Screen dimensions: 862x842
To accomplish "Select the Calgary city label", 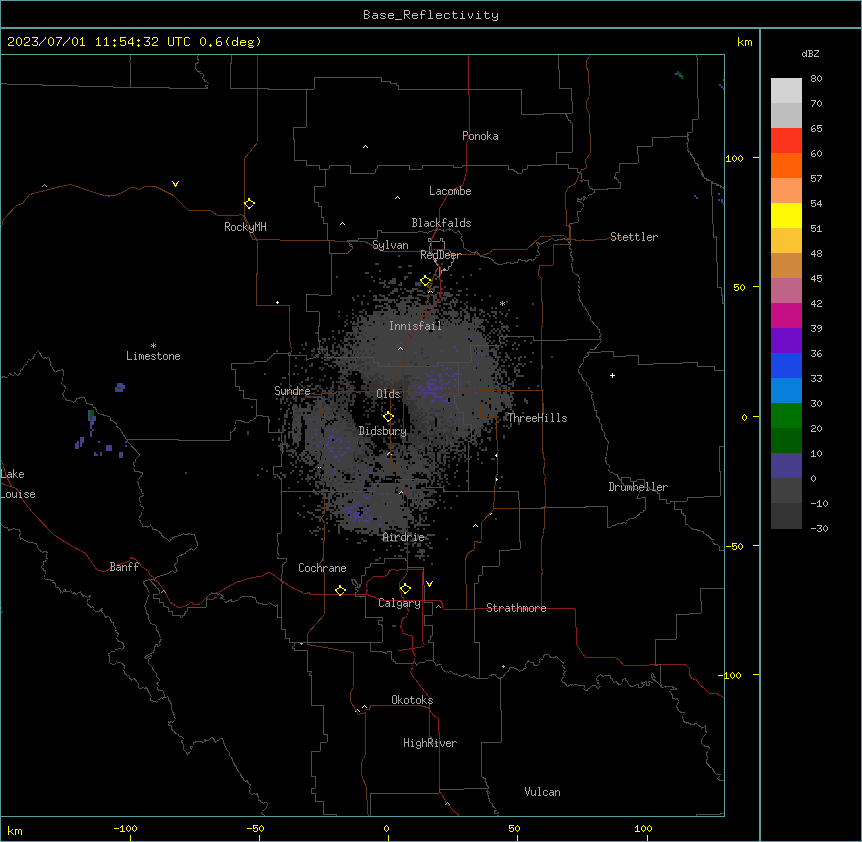I will coord(399,603).
